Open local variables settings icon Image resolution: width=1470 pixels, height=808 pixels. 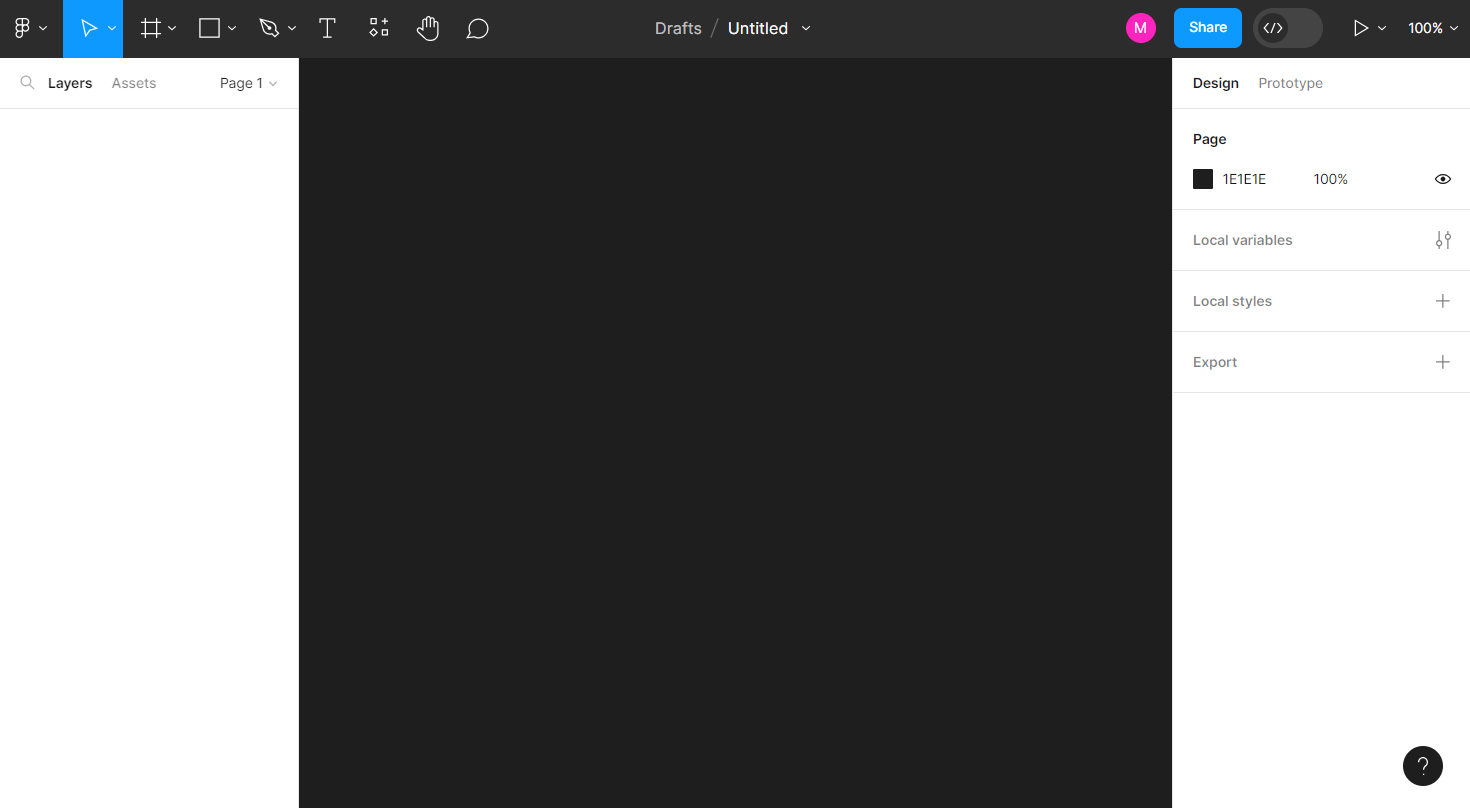1443,240
